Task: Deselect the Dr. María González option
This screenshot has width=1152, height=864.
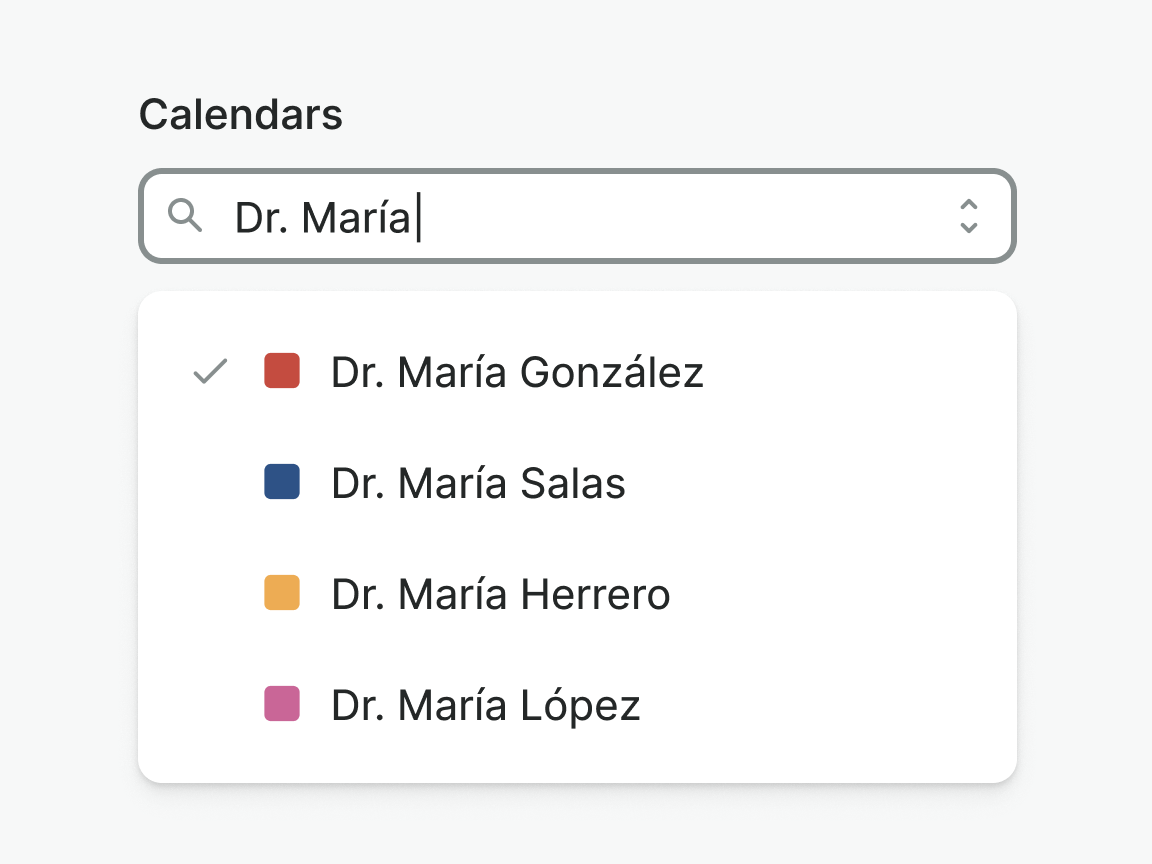Action: coord(517,372)
